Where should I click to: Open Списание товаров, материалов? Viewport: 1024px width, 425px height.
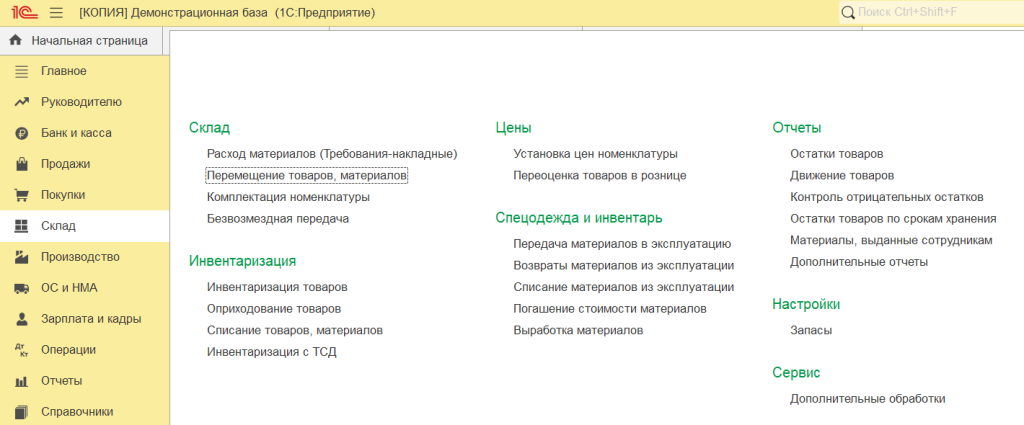point(295,330)
